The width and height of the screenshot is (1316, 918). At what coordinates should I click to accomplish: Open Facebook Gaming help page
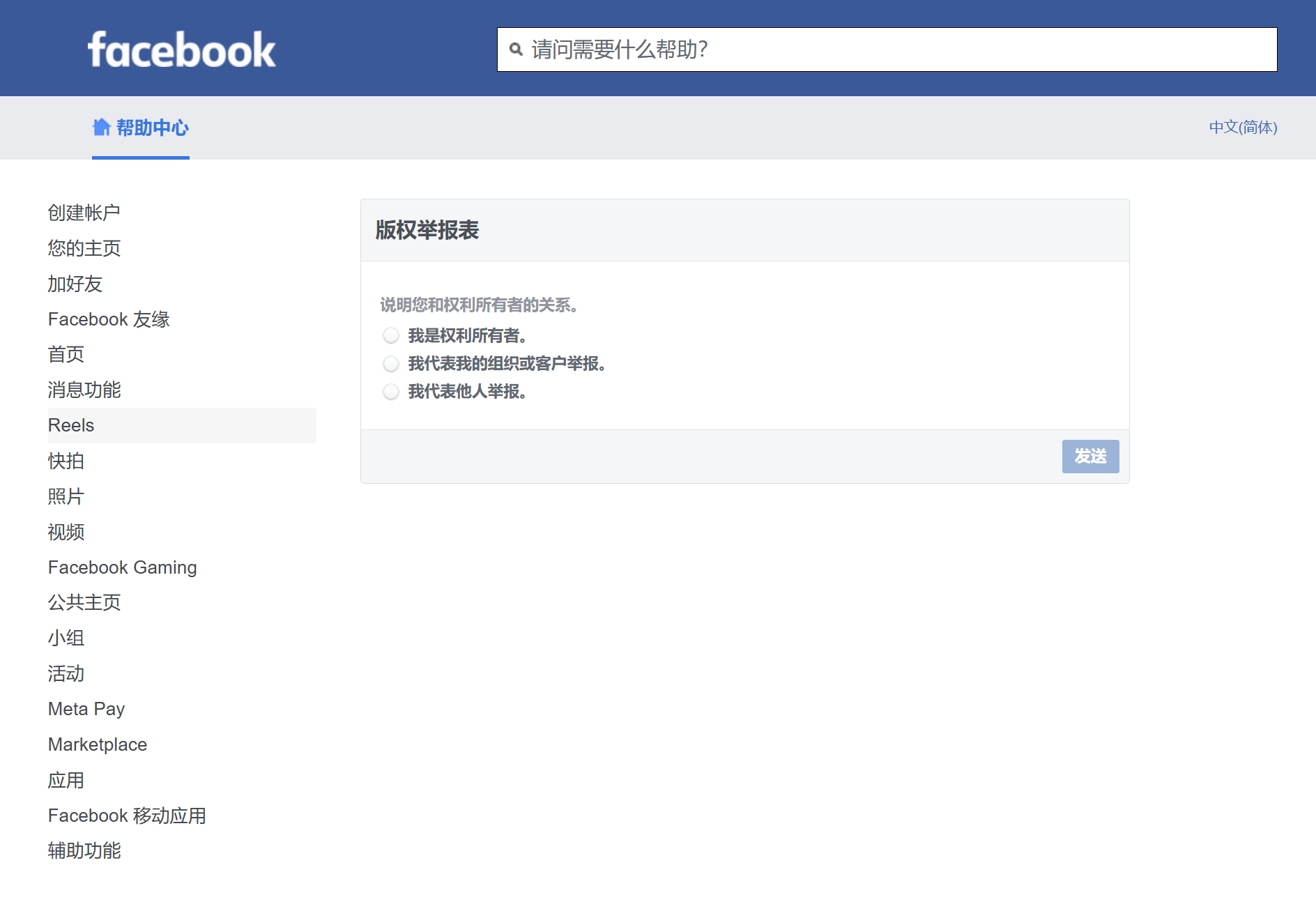(x=122, y=567)
